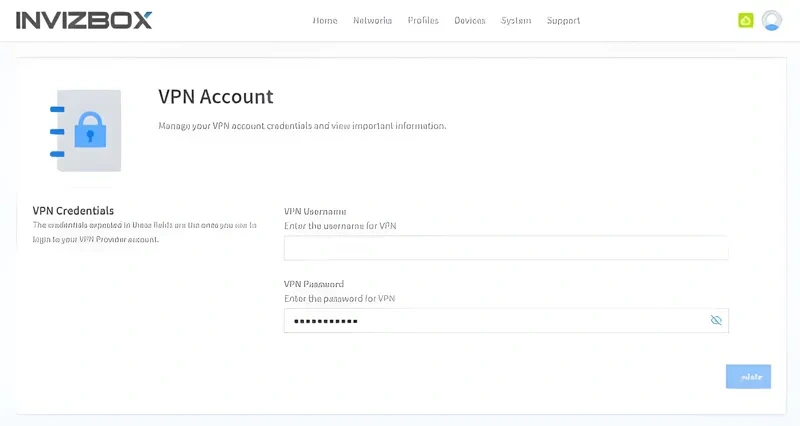800x426 pixels.
Task: Expand the System menu
Action: coord(516,20)
